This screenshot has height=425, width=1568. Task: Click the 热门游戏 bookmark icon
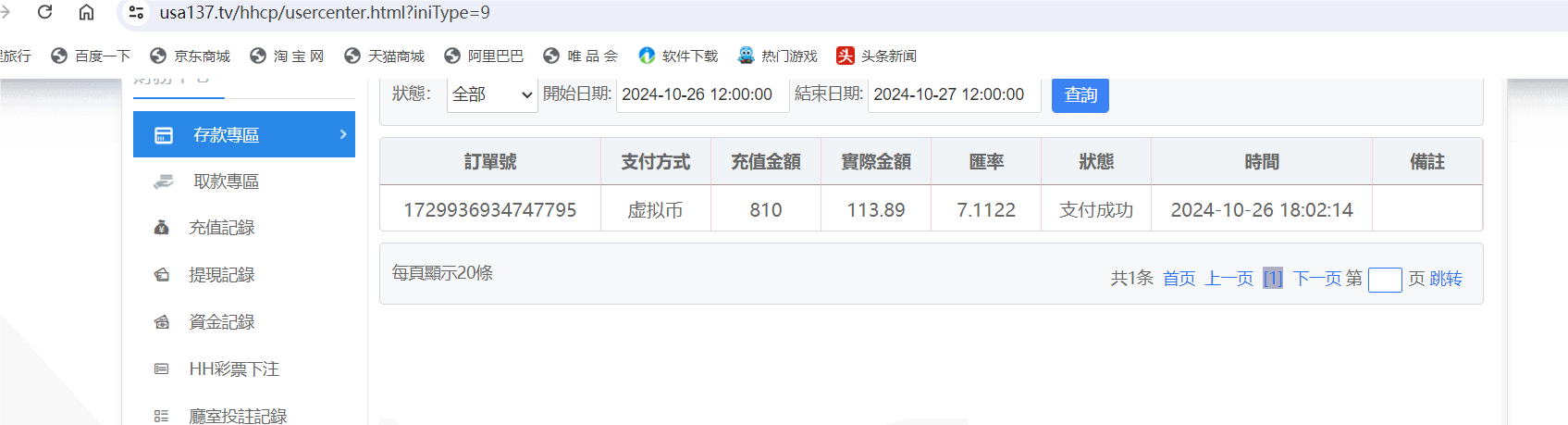coord(747,56)
